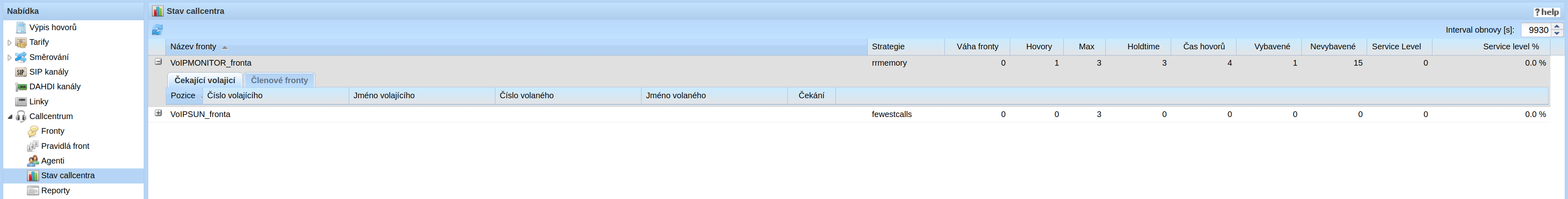The width and height of the screenshot is (1568, 199).
Task: Switch to Čekající volající tab
Action: (x=205, y=80)
